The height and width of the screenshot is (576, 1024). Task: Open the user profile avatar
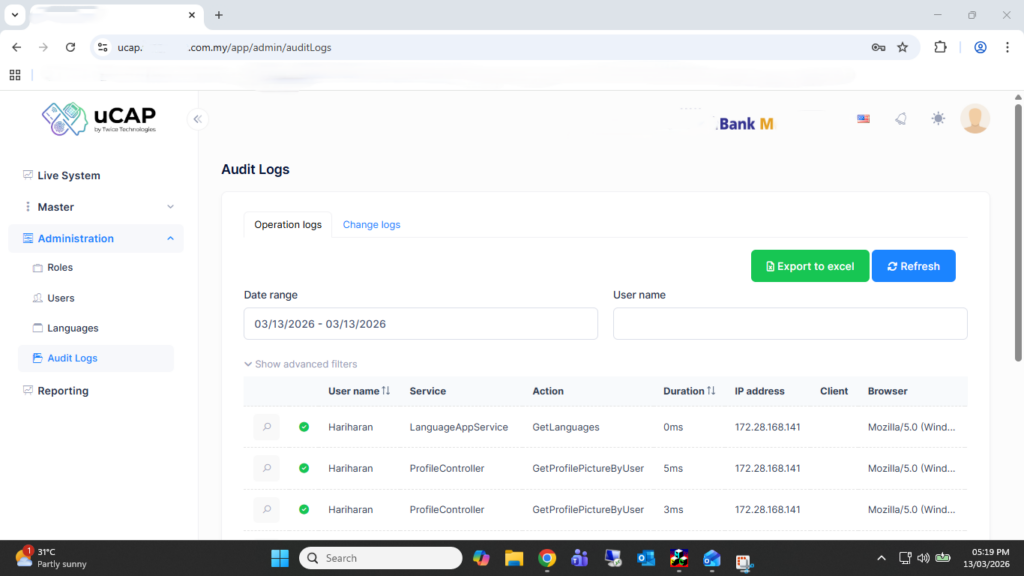point(974,119)
